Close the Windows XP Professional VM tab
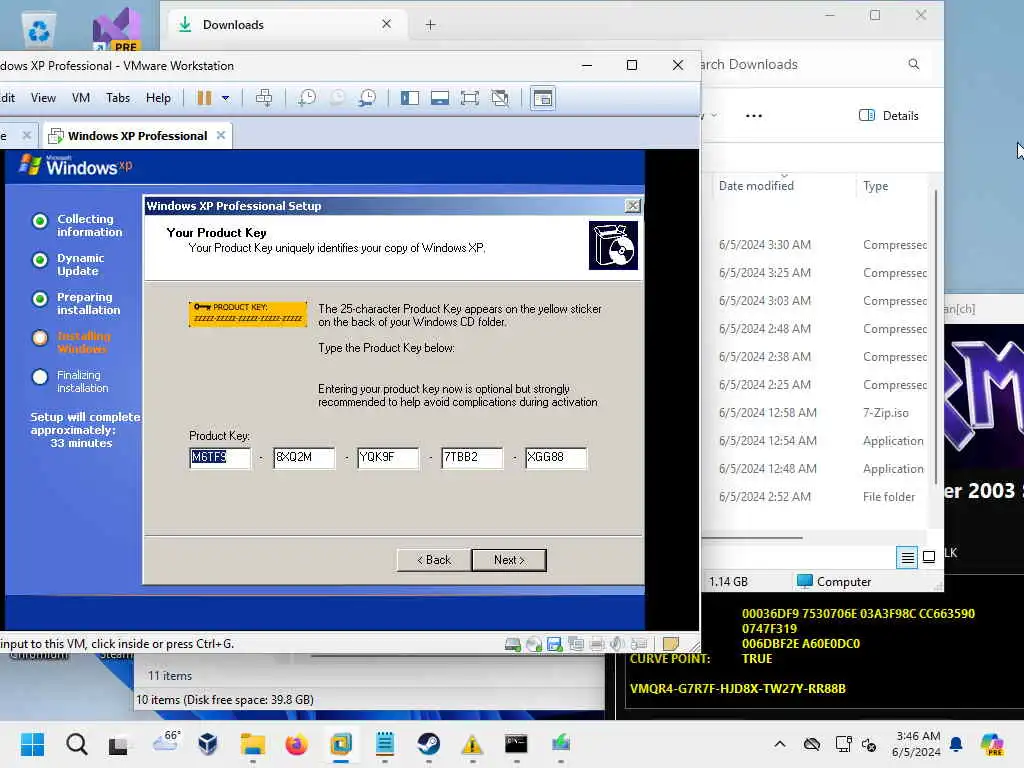 pos(221,135)
